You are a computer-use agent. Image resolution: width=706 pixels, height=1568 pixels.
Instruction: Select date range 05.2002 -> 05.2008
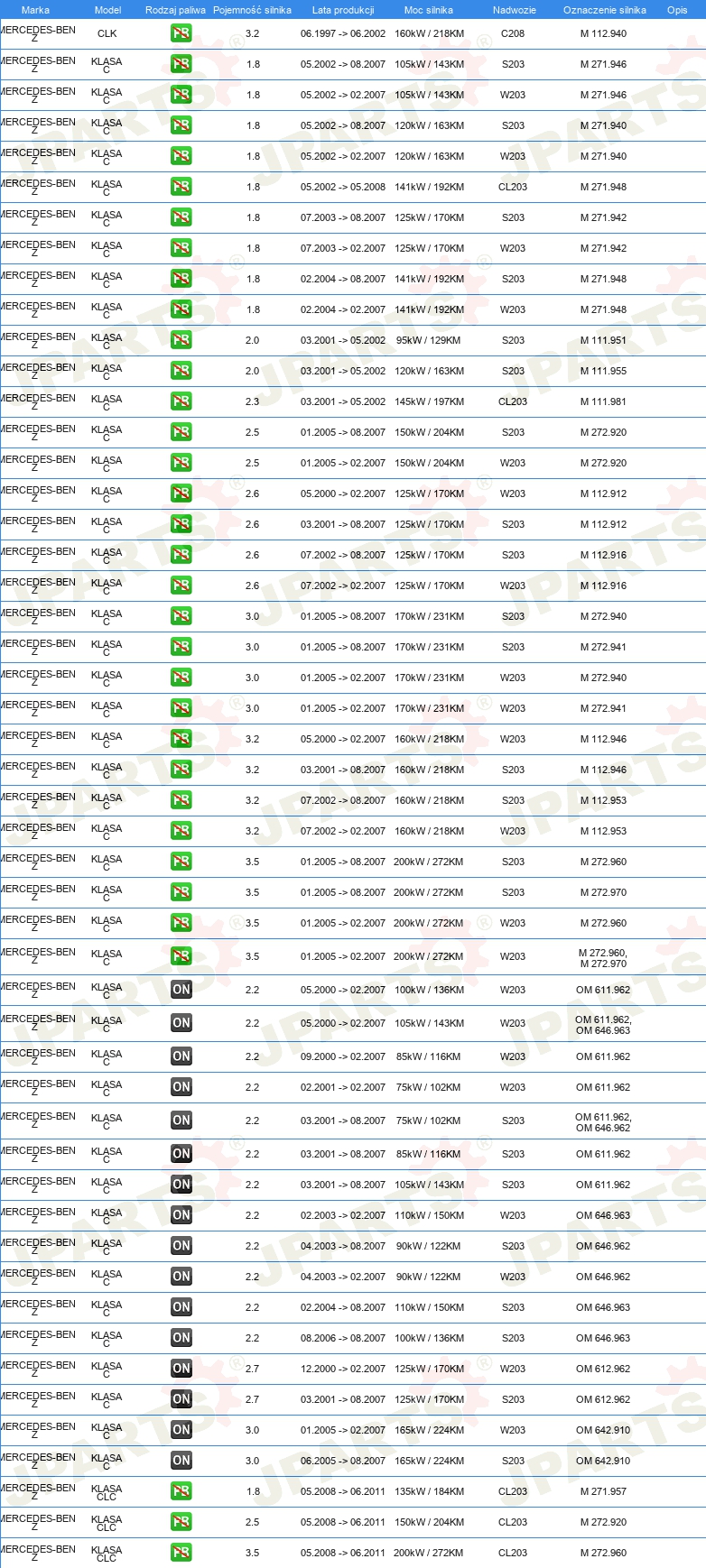(x=343, y=187)
